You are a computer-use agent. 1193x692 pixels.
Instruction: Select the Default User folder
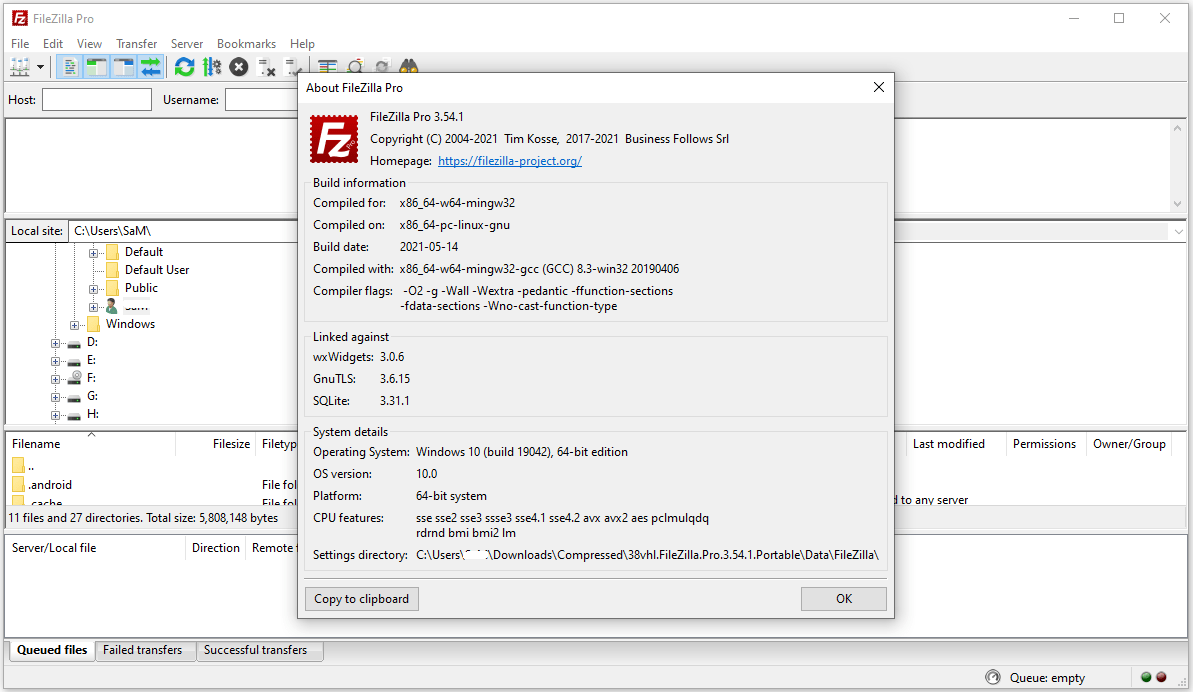pyautogui.click(x=157, y=270)
